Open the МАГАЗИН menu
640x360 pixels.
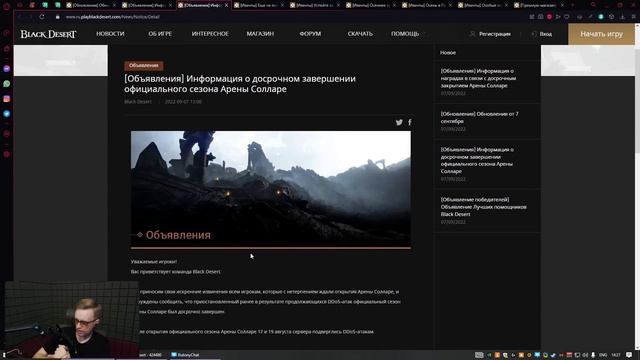click(x=260, y=34)
